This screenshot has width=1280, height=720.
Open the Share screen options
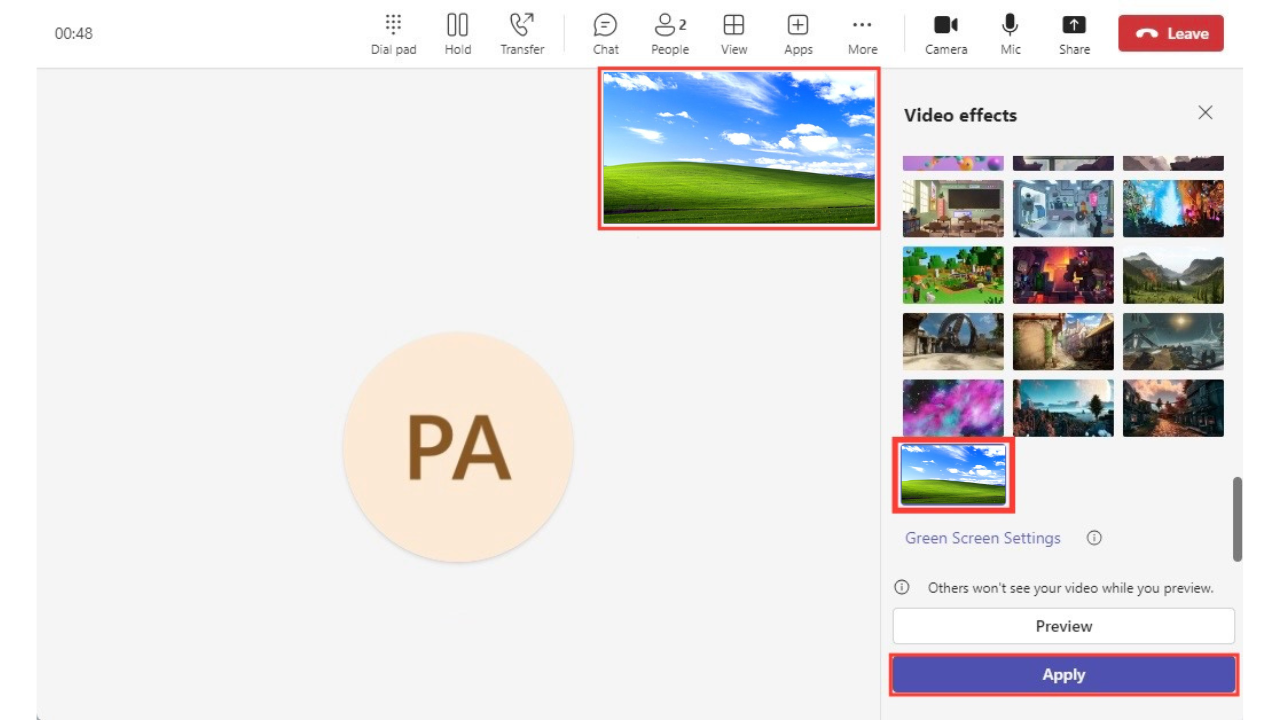coord(1074,33)
